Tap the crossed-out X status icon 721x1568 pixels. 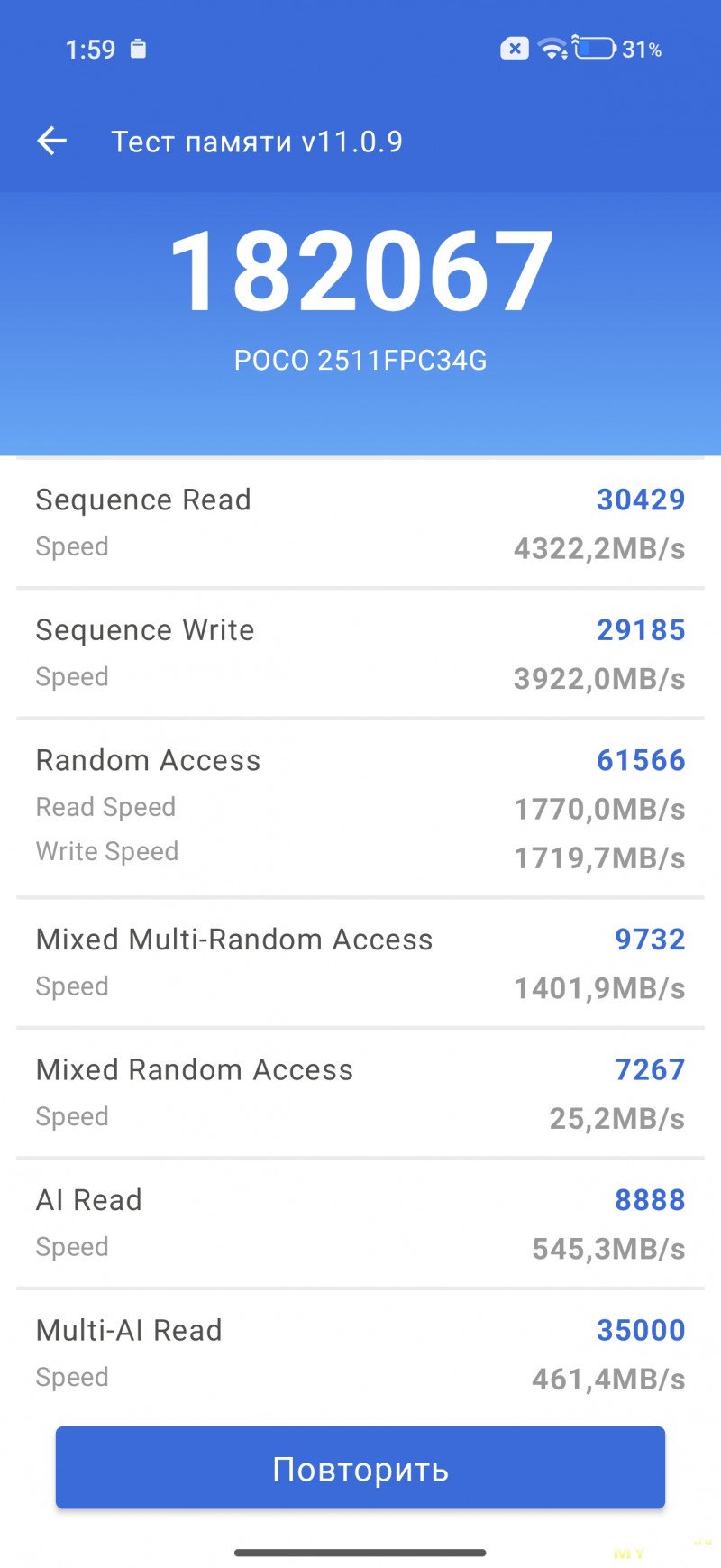[515, 49]
